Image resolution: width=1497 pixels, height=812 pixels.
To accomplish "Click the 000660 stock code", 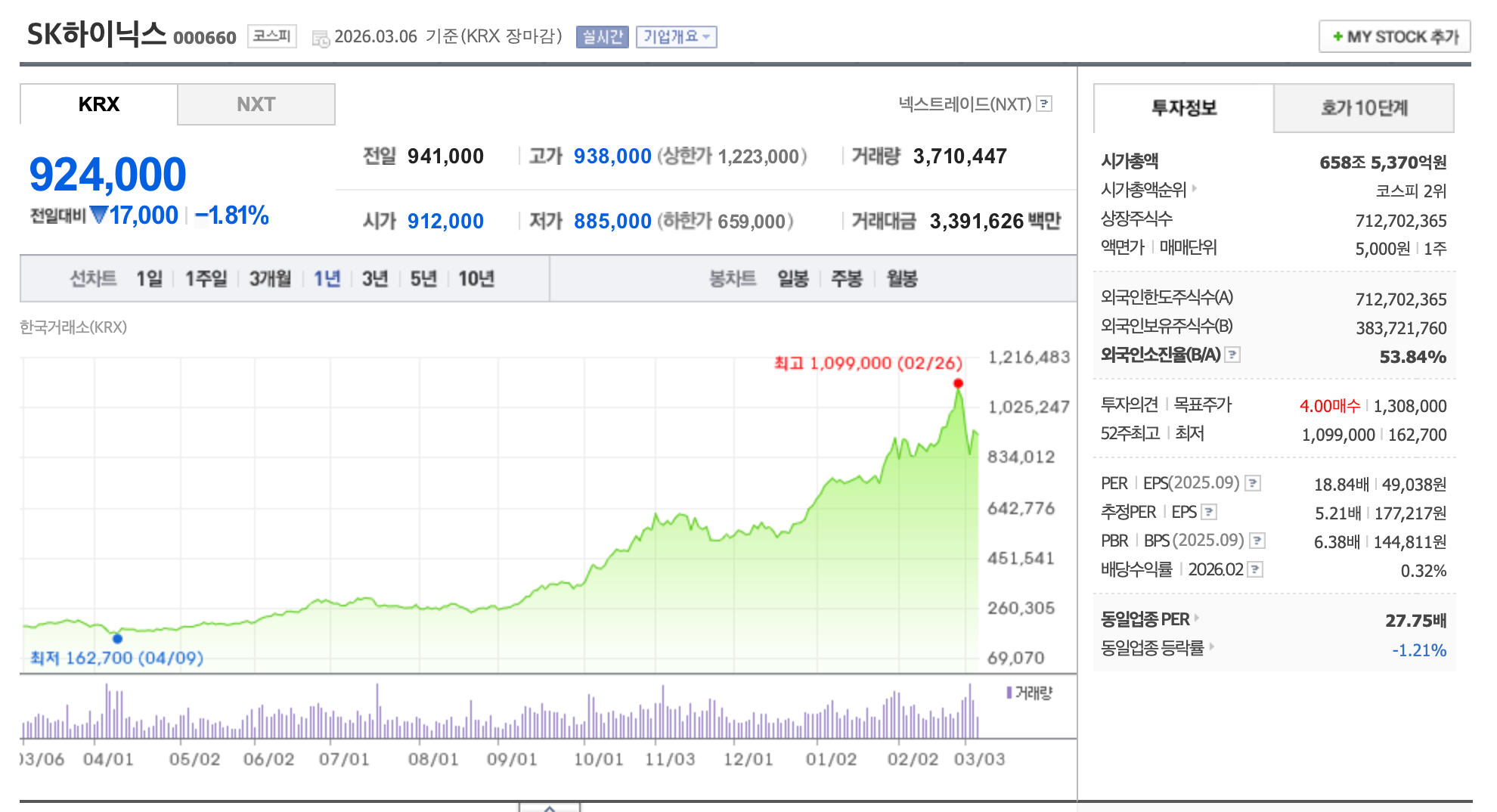I will tap(205, 38).
